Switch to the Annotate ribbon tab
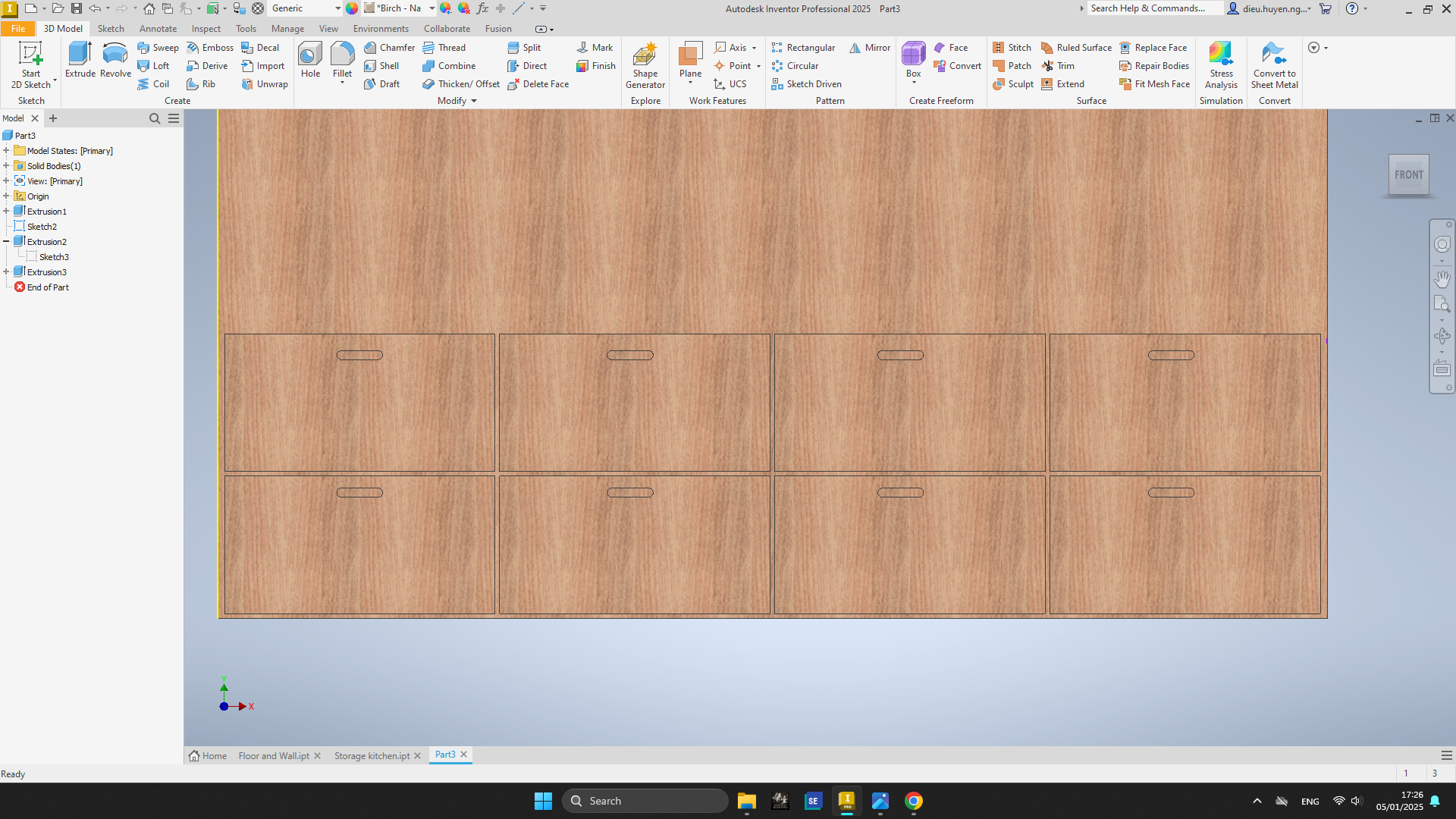 tap(158, 29)
